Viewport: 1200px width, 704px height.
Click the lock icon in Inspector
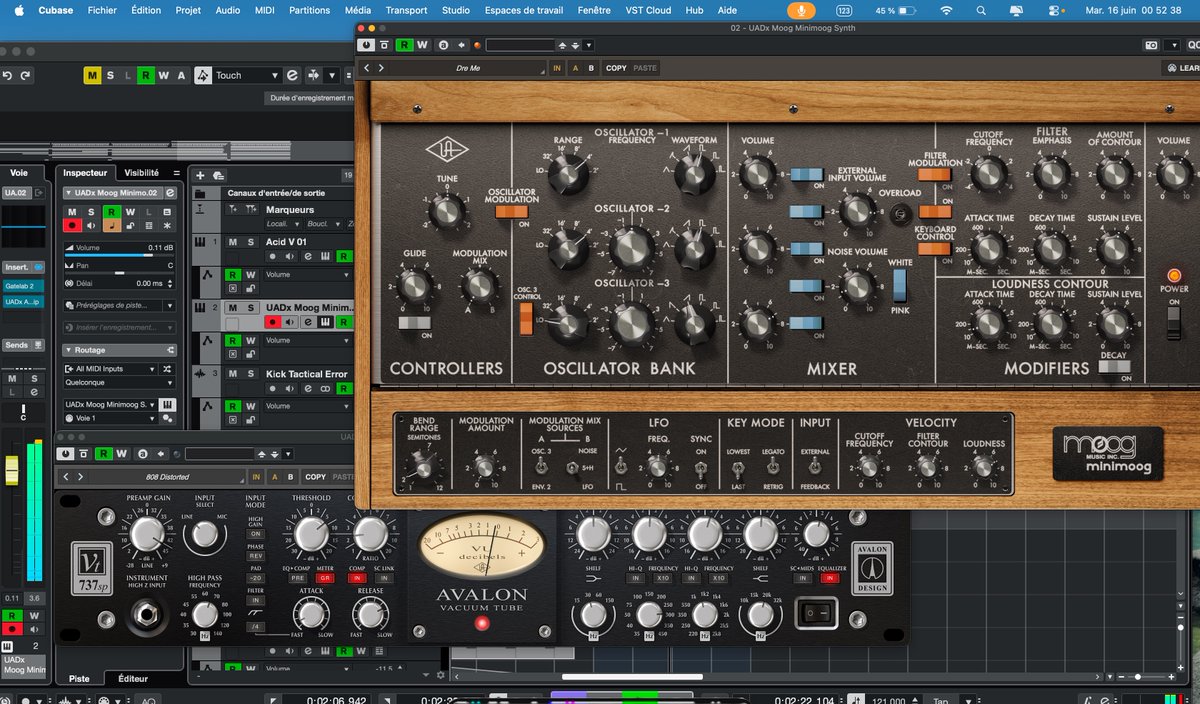pos(130,227)
